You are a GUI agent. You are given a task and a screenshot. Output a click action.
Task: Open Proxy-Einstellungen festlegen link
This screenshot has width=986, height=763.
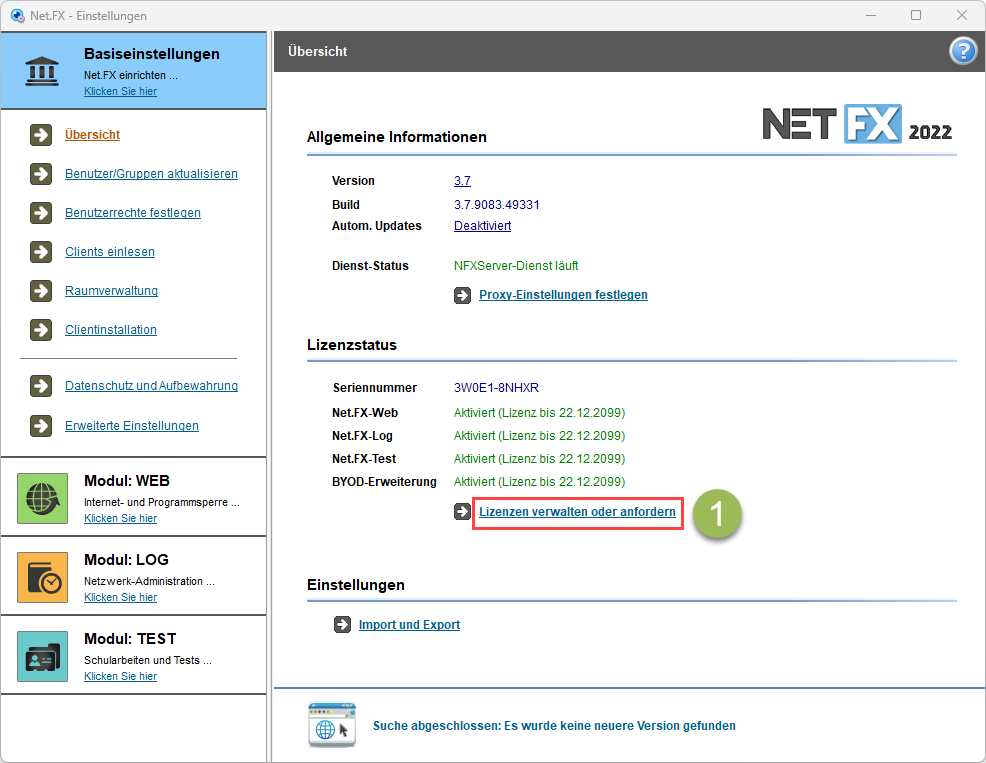[x=563, y=295]
